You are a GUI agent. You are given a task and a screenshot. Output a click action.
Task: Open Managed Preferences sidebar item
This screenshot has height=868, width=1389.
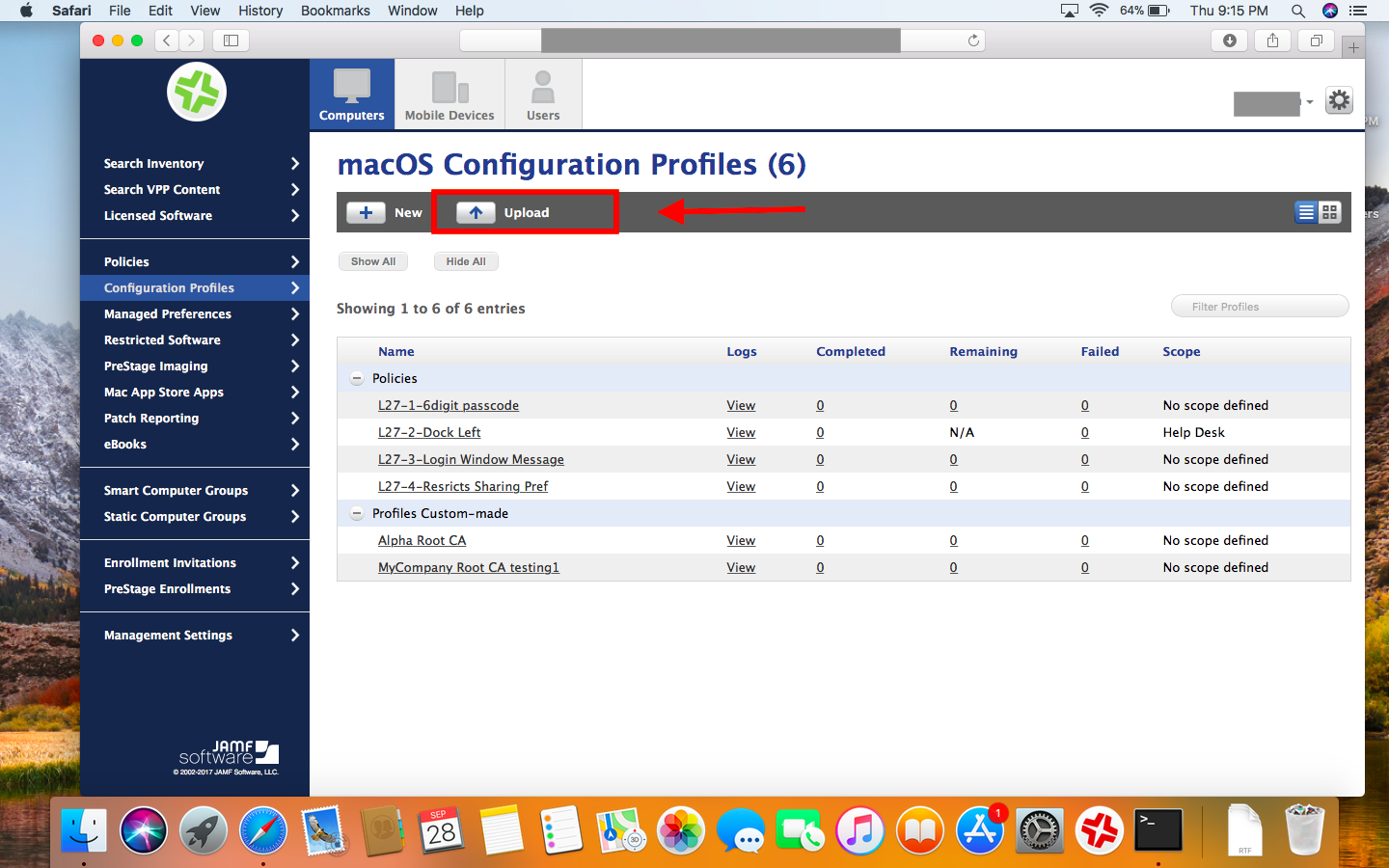195,314
